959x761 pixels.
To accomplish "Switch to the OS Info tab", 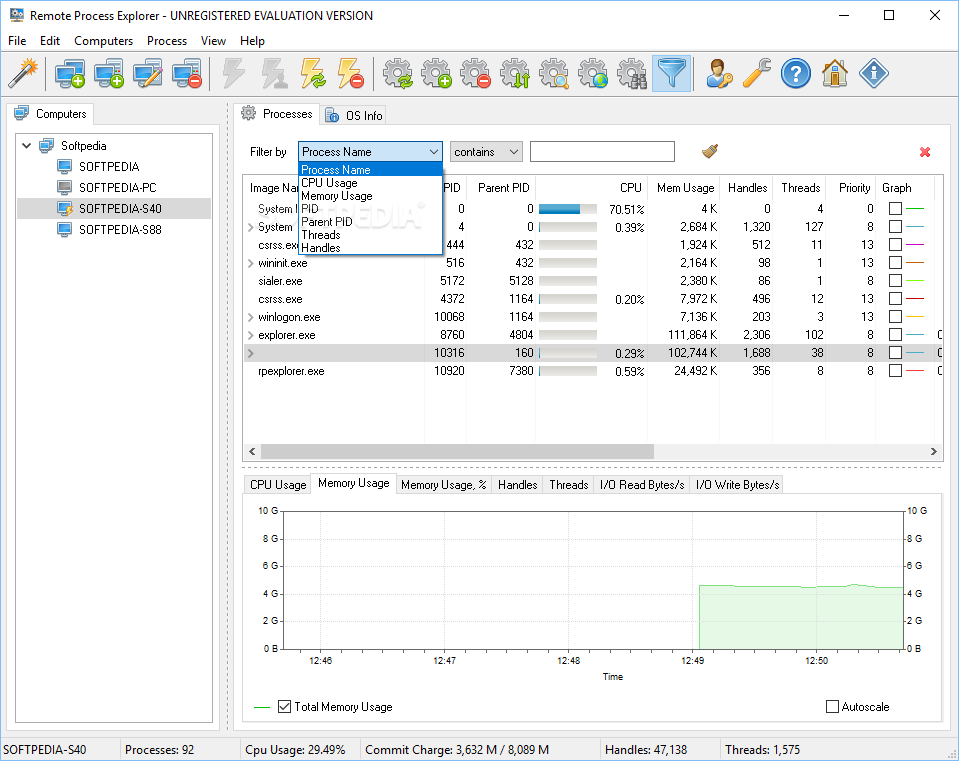I will tap(354, 115).
